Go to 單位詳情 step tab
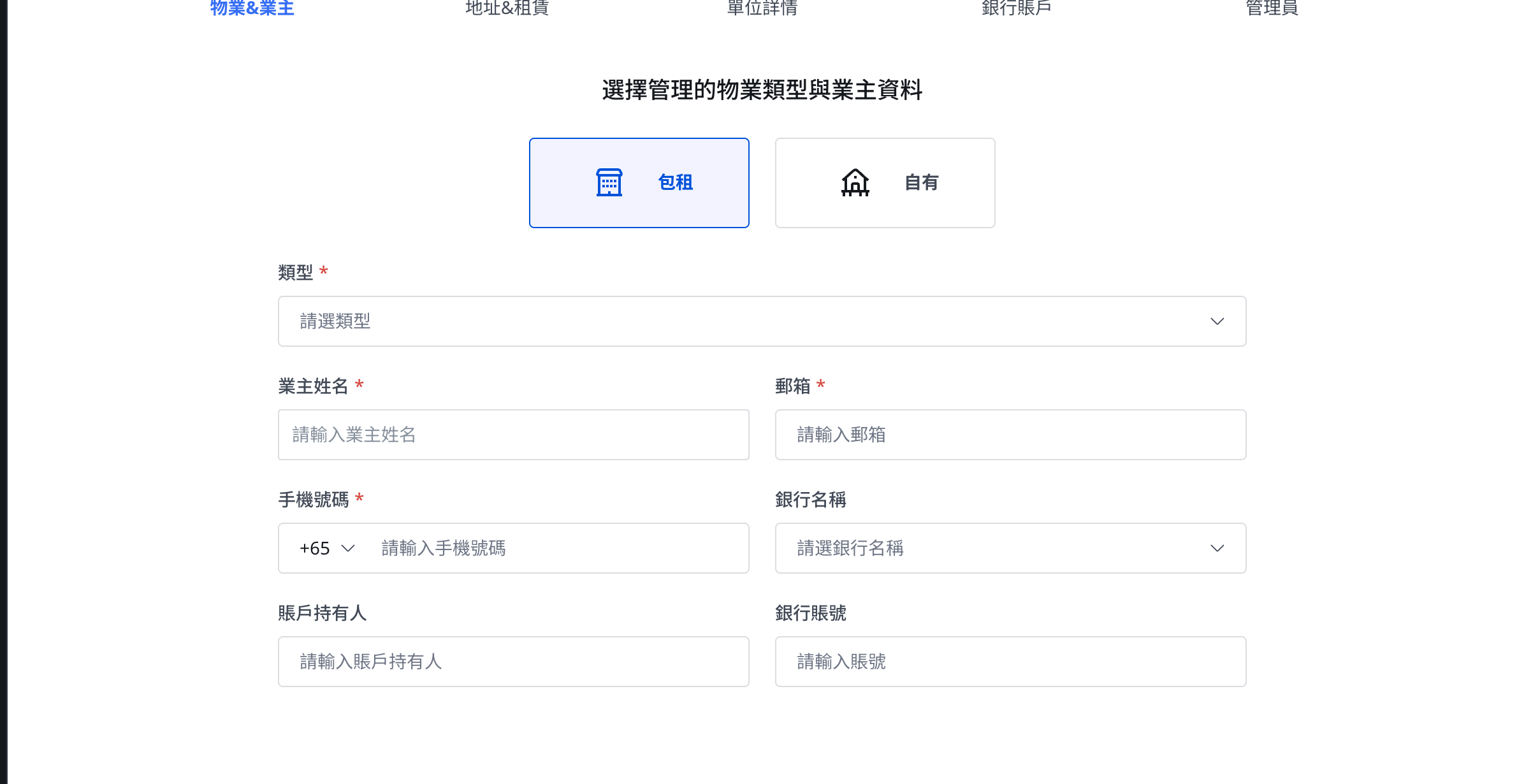This screenshot has width=1517, height=784. pyautogui.click(x=762, y=8)
